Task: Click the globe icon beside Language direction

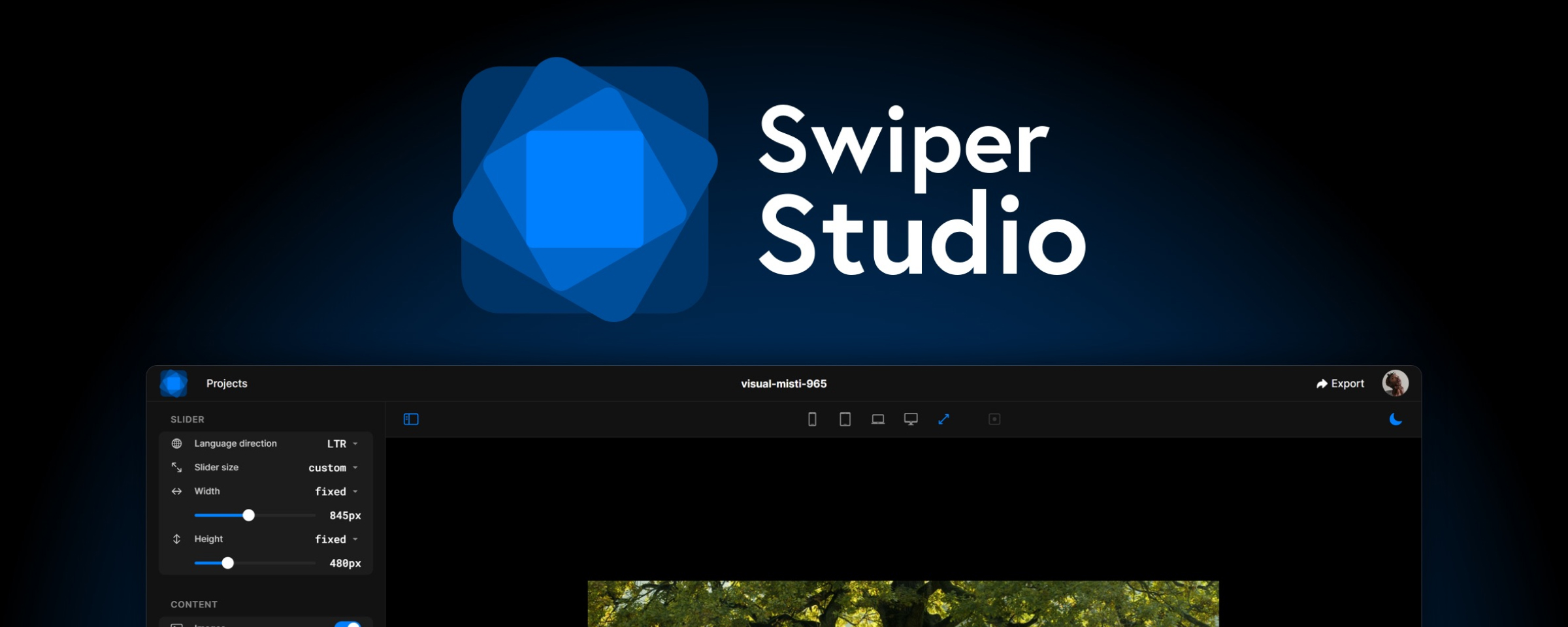Action: [176, 443]
